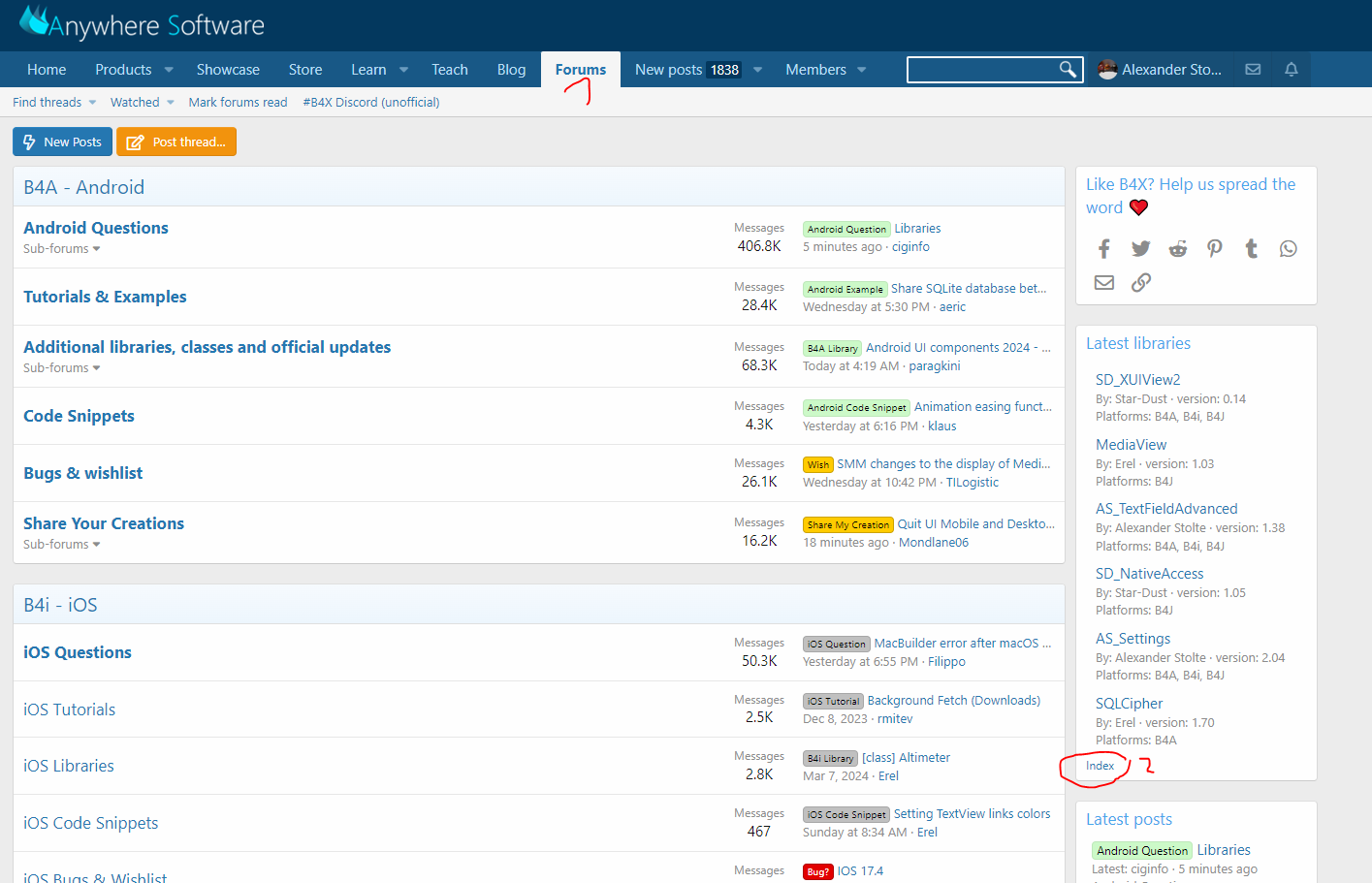Share on Tumblr icon
Viewport: 1372px width, 883px height.
point(1252,249)
